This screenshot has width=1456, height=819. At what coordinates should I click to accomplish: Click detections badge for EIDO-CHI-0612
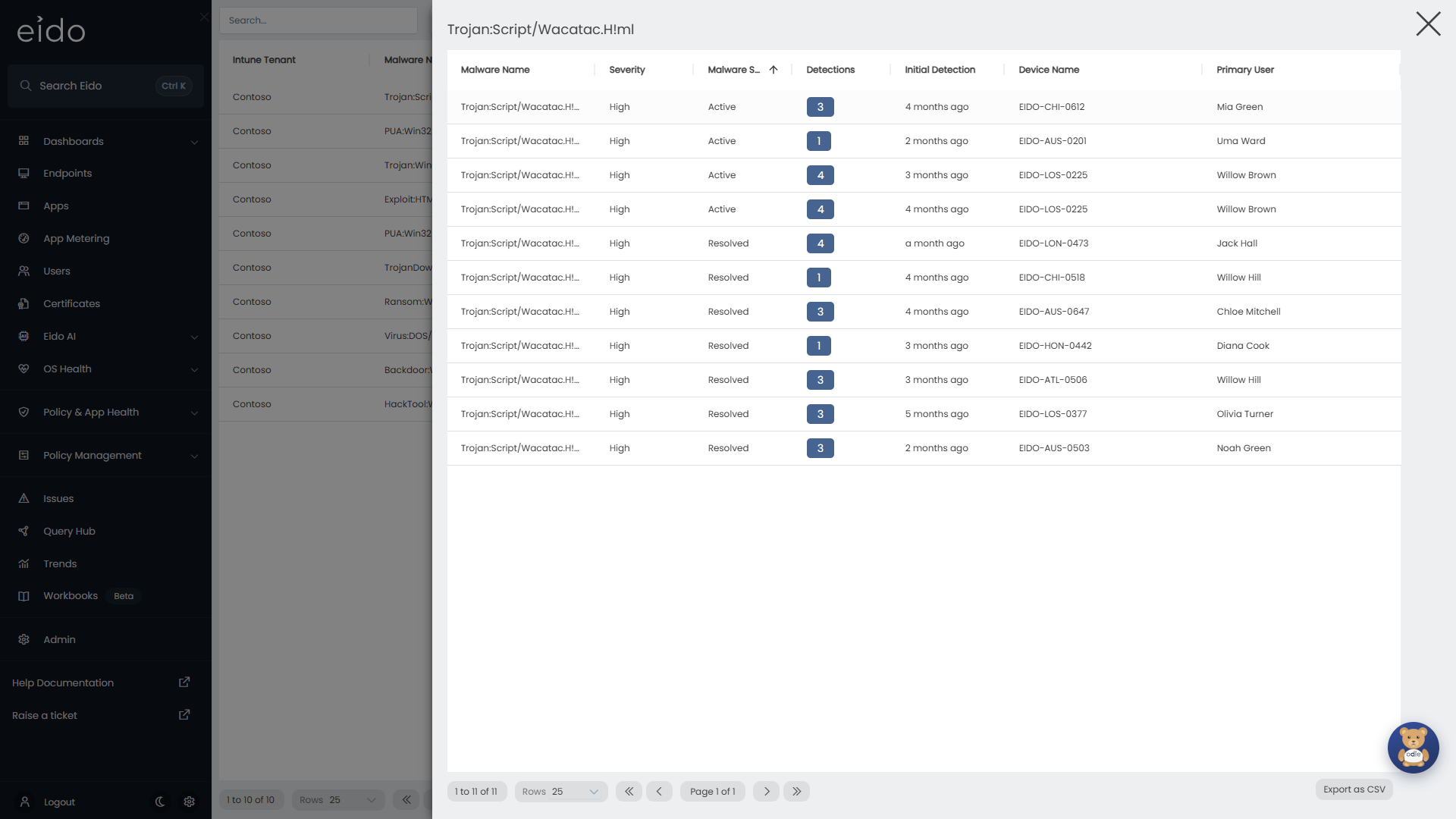(x=820, y=107)
